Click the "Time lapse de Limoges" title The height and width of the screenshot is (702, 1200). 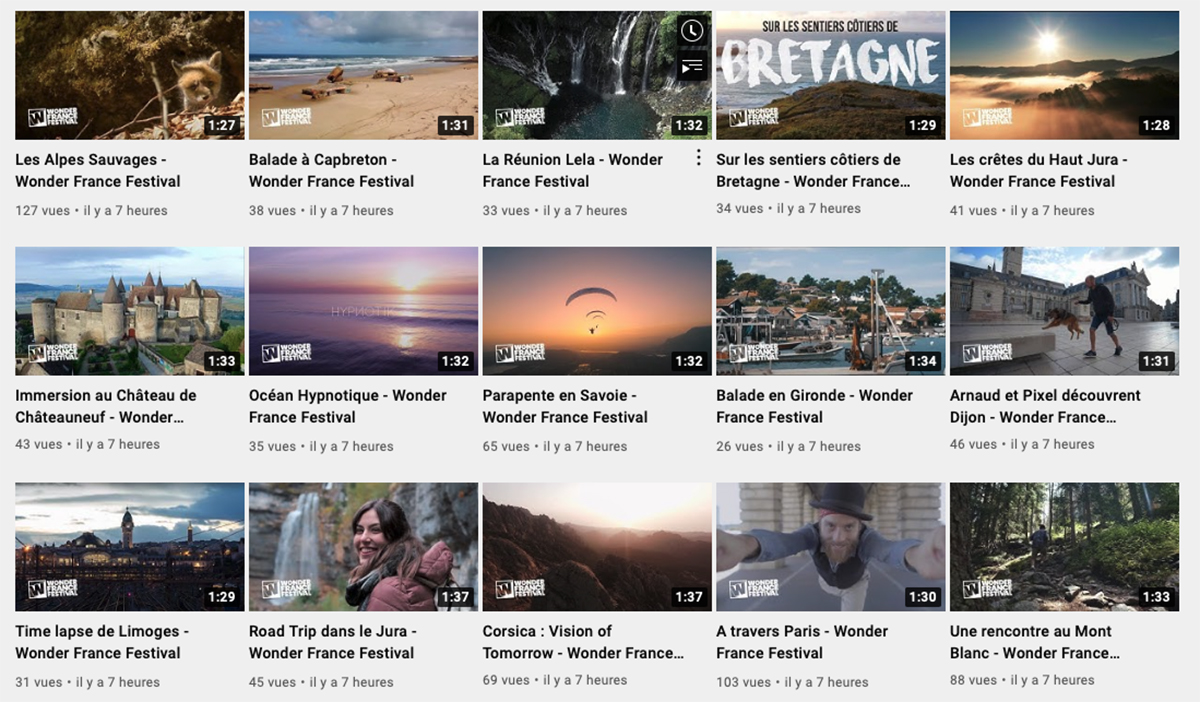pos(102,642)
